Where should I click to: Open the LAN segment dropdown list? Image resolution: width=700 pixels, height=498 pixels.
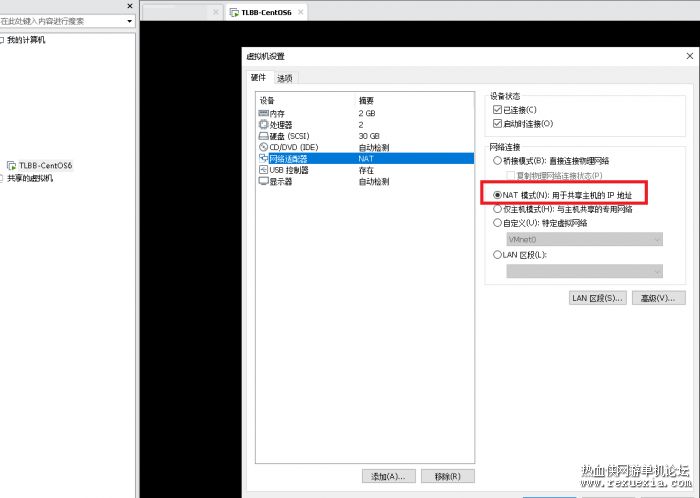[584, 271]
